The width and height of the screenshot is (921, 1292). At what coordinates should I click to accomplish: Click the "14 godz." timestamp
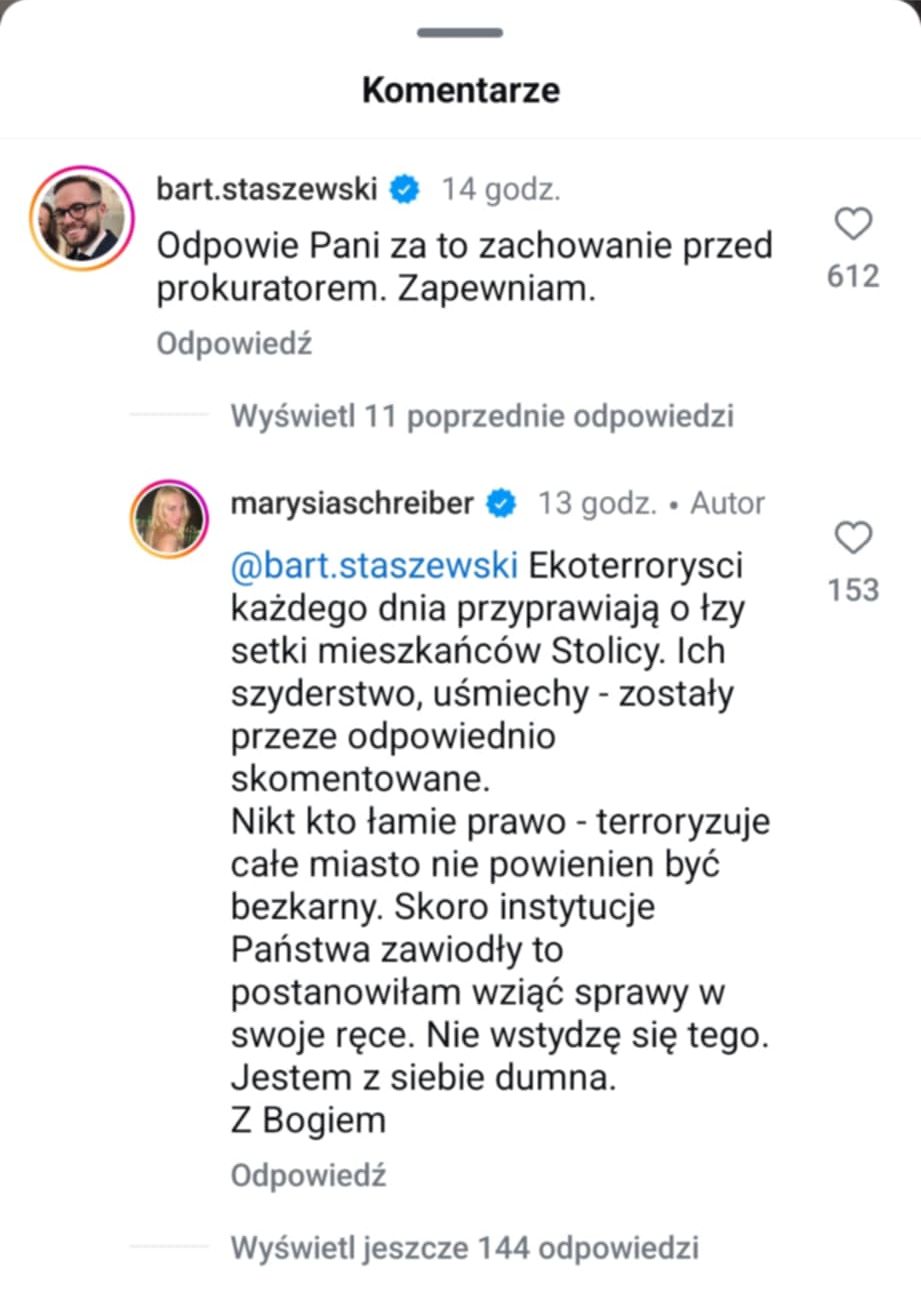coord(501,190)
